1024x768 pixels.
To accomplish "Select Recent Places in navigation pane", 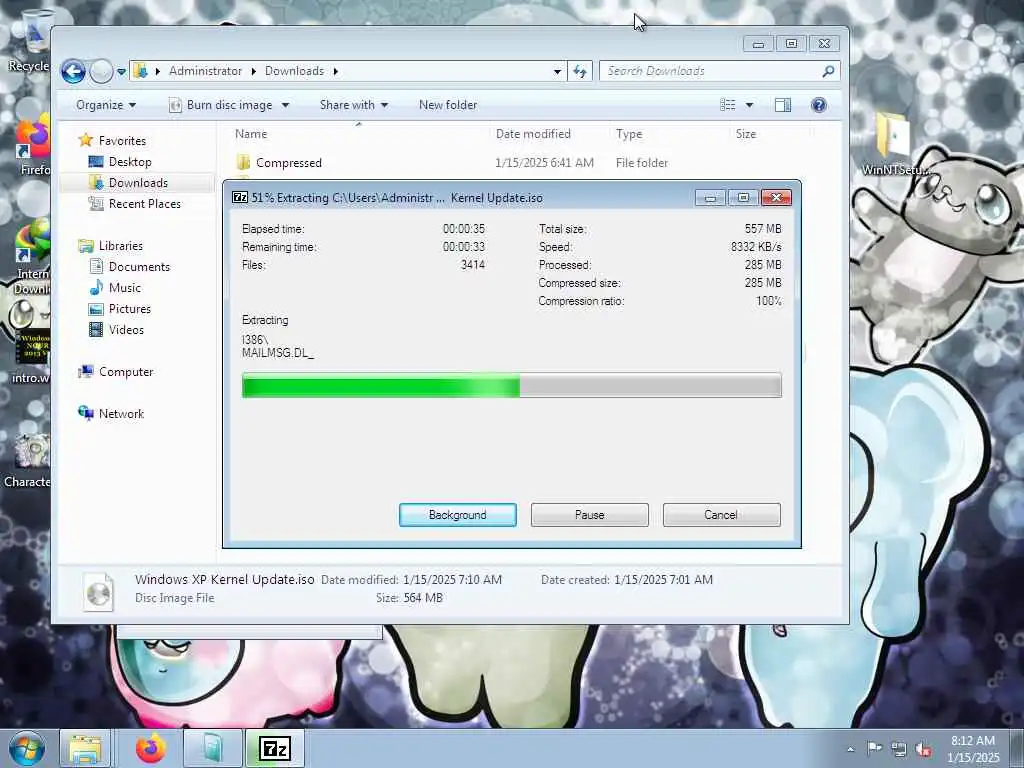I will [144, 204].
